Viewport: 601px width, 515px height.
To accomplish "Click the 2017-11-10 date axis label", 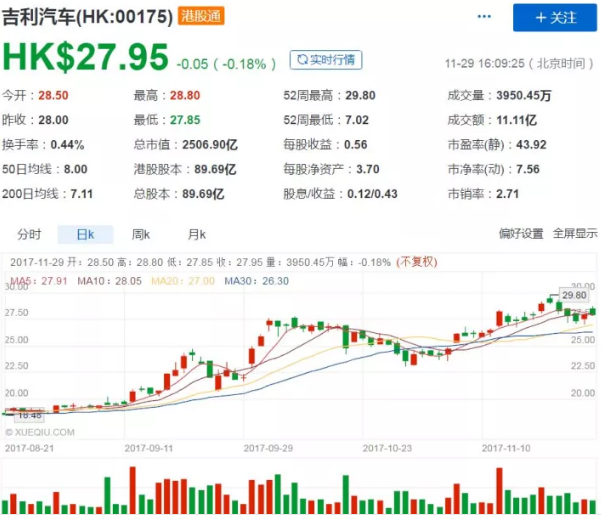I will [x=506, y=448].
